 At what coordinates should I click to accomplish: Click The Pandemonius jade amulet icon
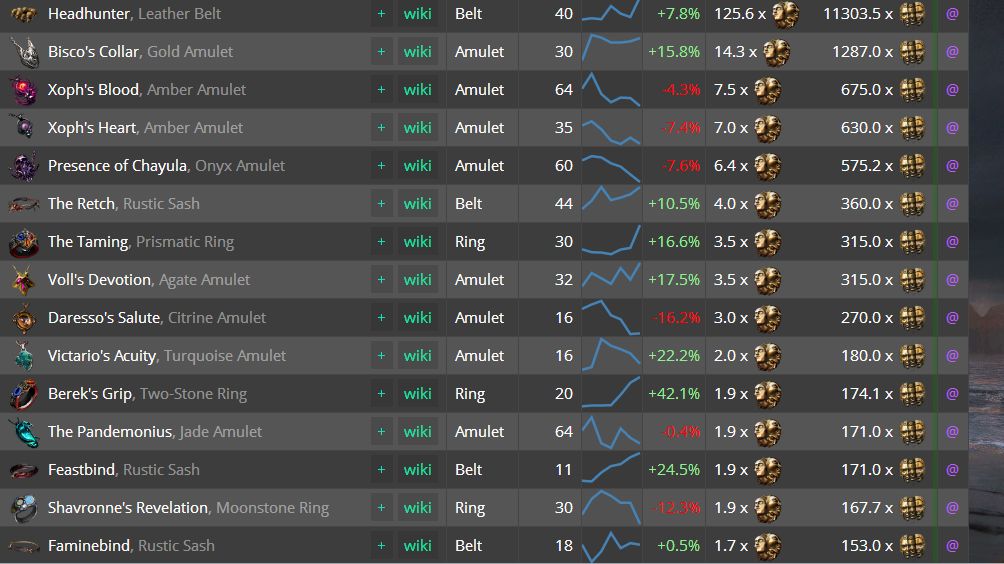pyautogui.click(x=24, y=432)
